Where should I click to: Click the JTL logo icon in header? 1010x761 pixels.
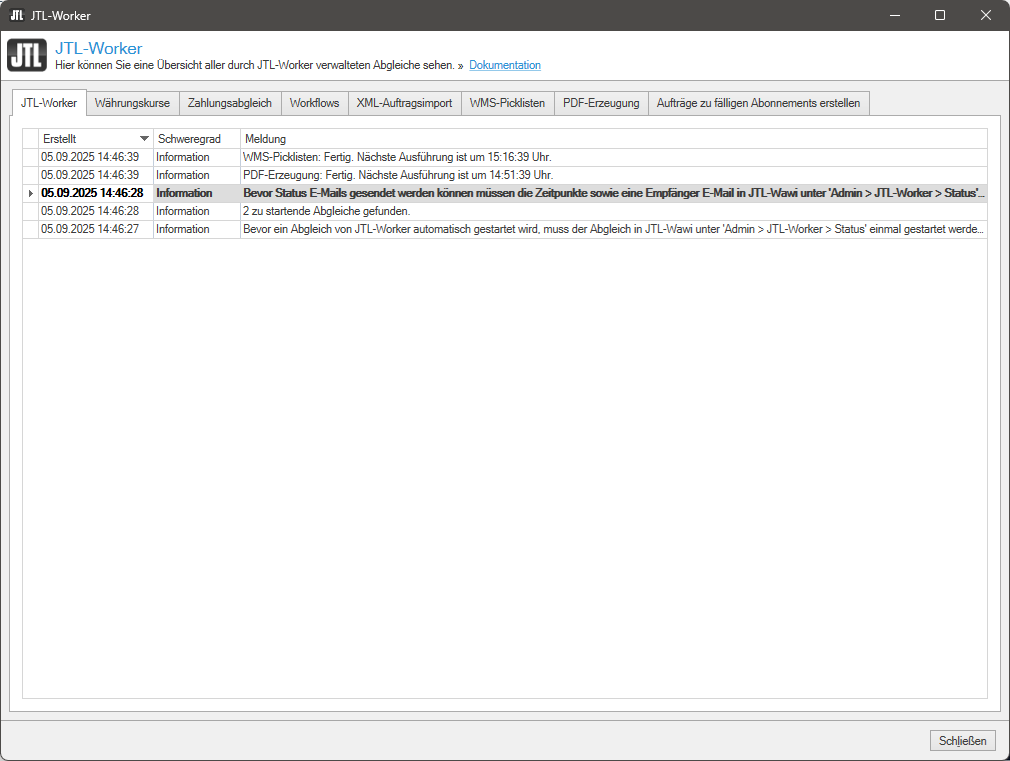coord(27,55)
